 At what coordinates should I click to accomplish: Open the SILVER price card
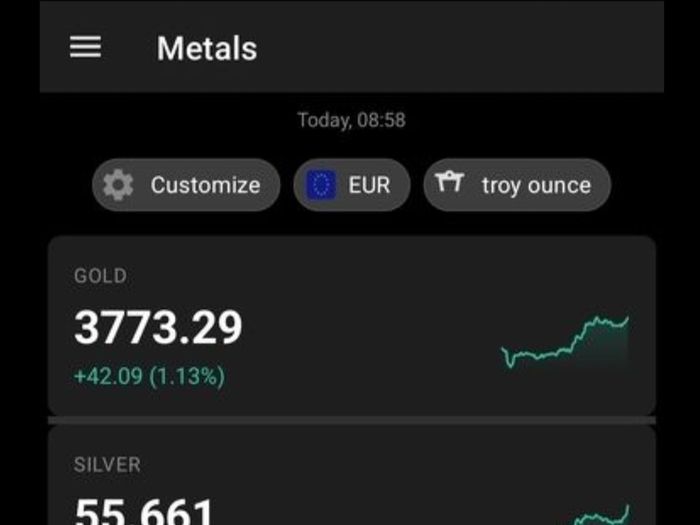352,475
